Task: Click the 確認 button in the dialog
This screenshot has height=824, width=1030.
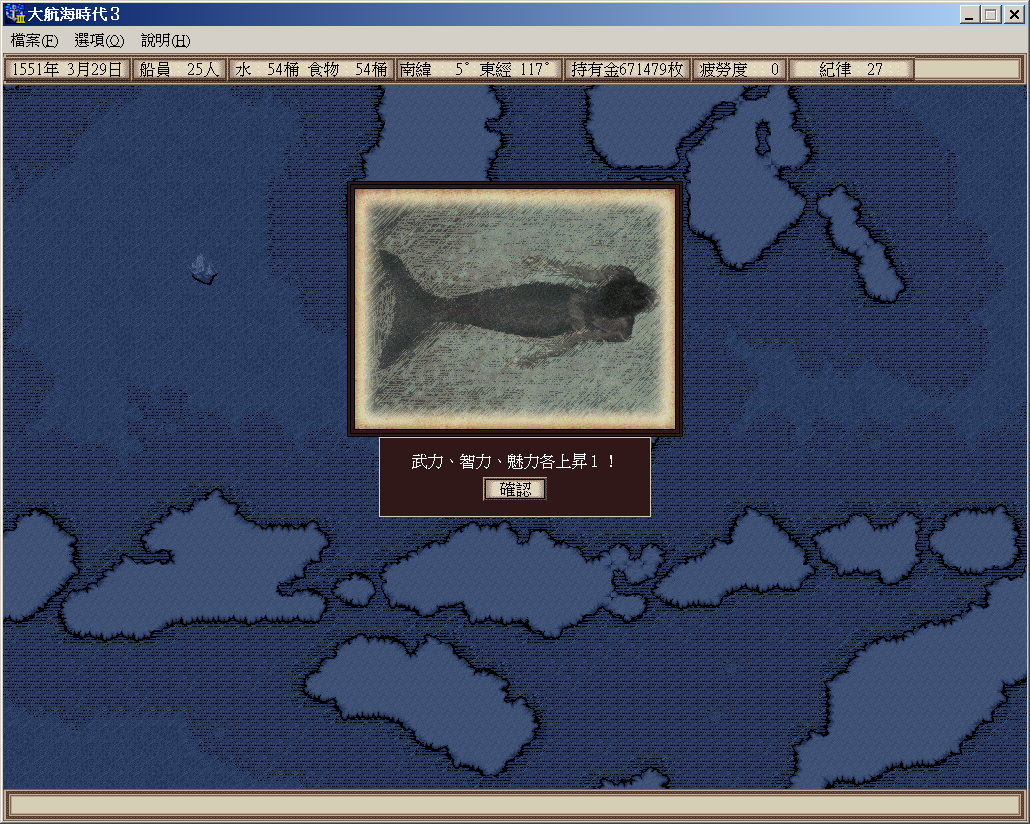Action: 515,489
